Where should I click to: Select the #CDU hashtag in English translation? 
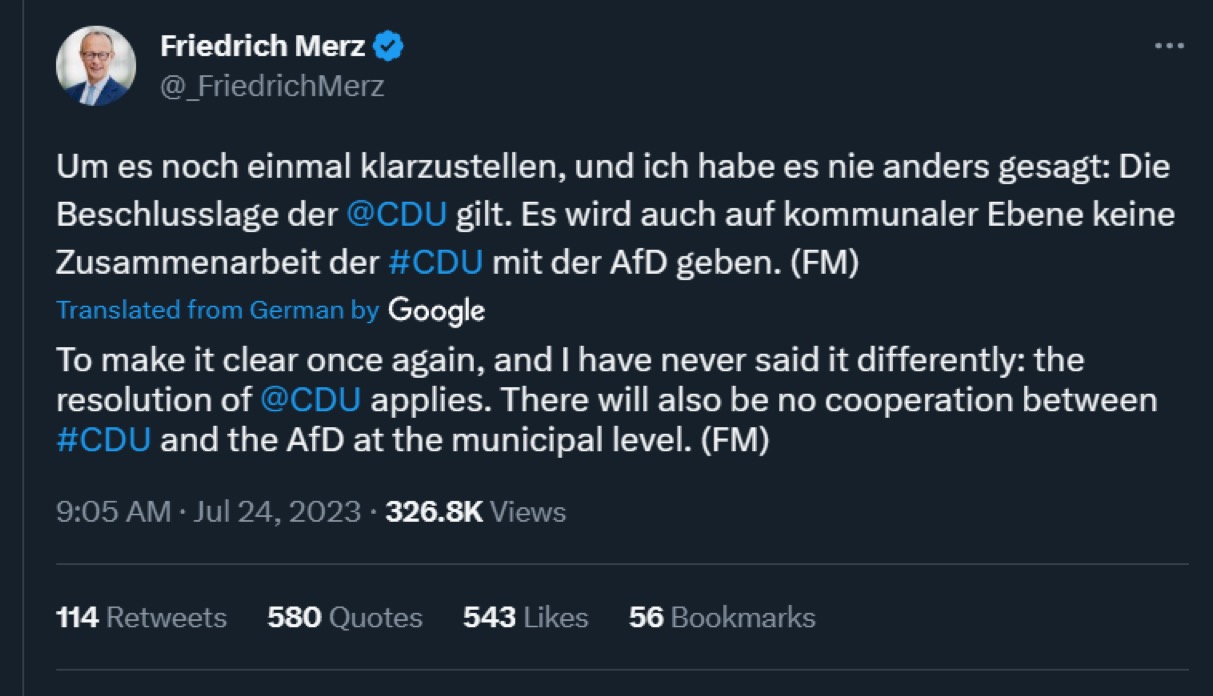click(103, 441)
